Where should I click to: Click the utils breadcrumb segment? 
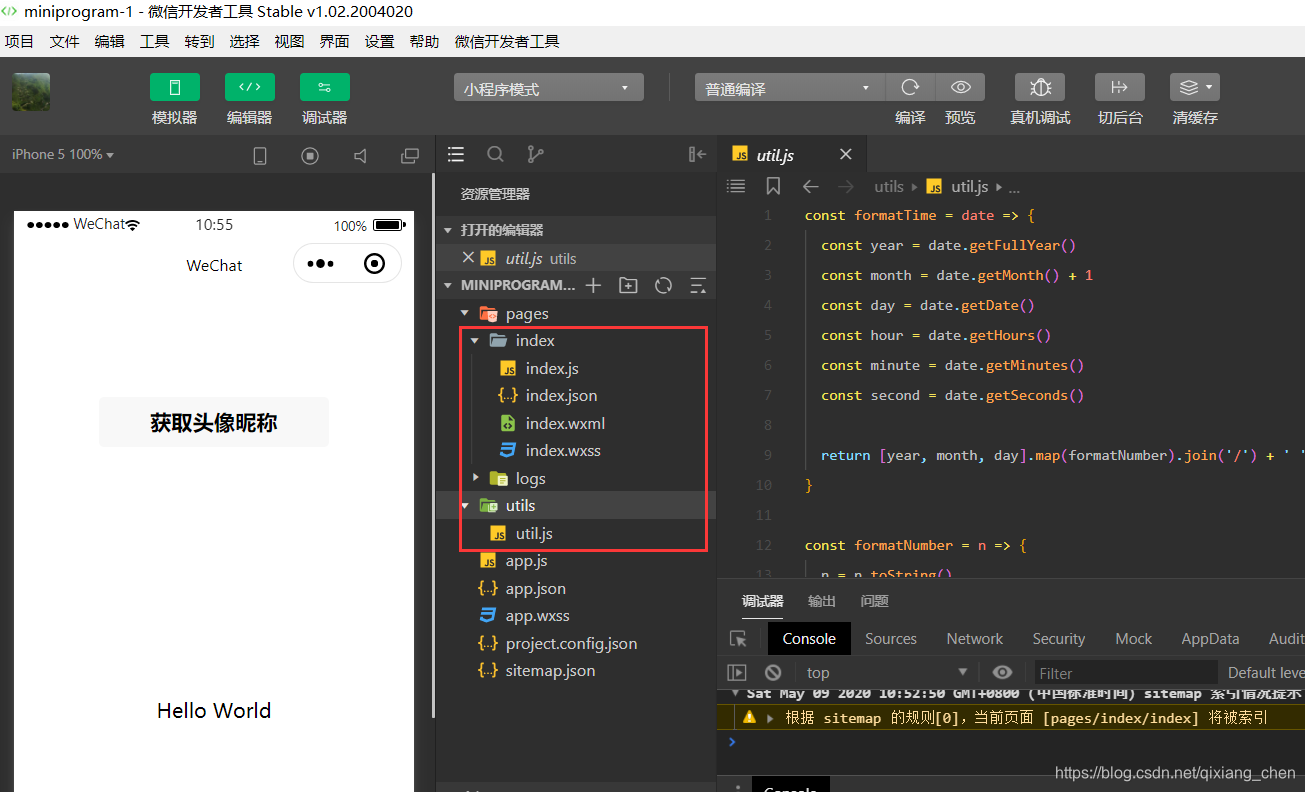point(888,186)
